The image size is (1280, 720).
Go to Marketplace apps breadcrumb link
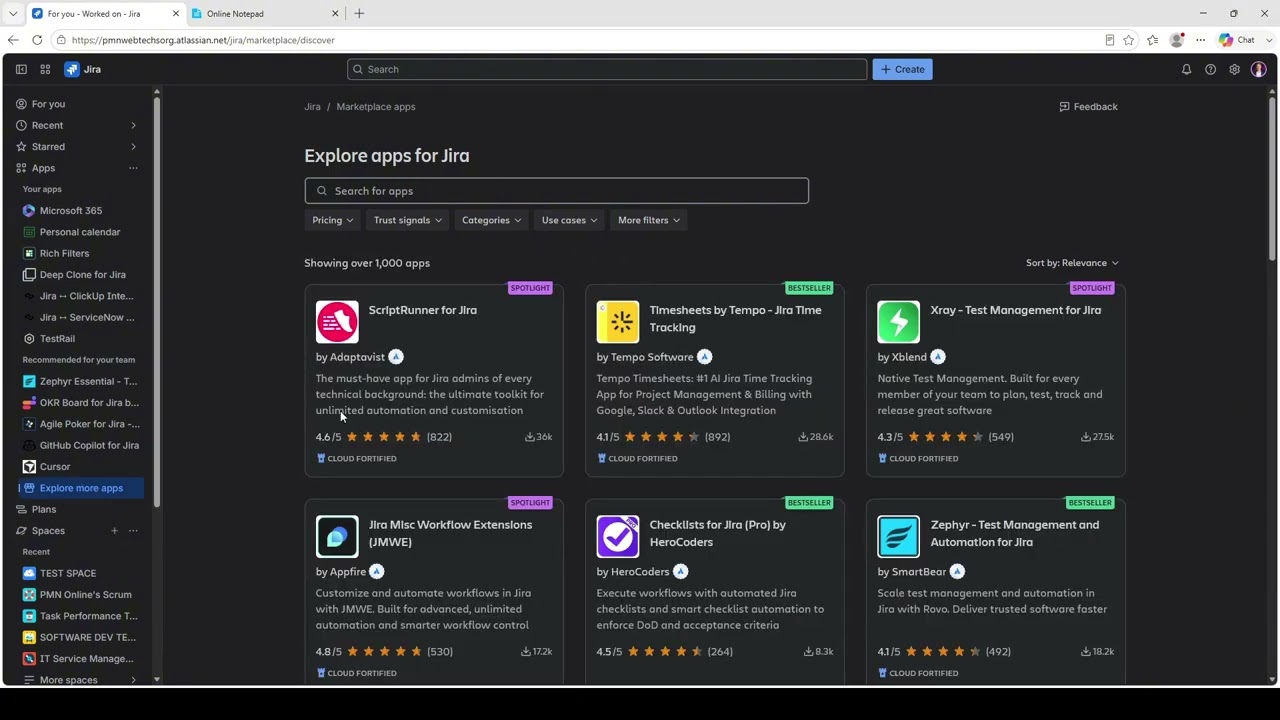376,107
